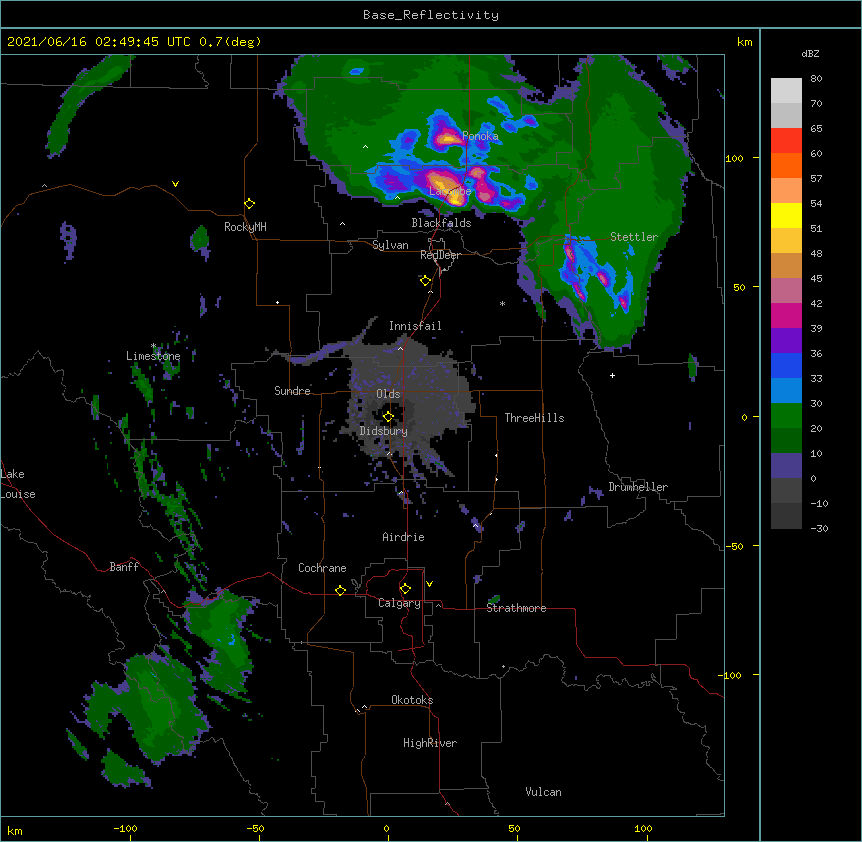Click the 57 dBZ legend value
Screen dimensions: 862x842
click(x=816, y=179)
